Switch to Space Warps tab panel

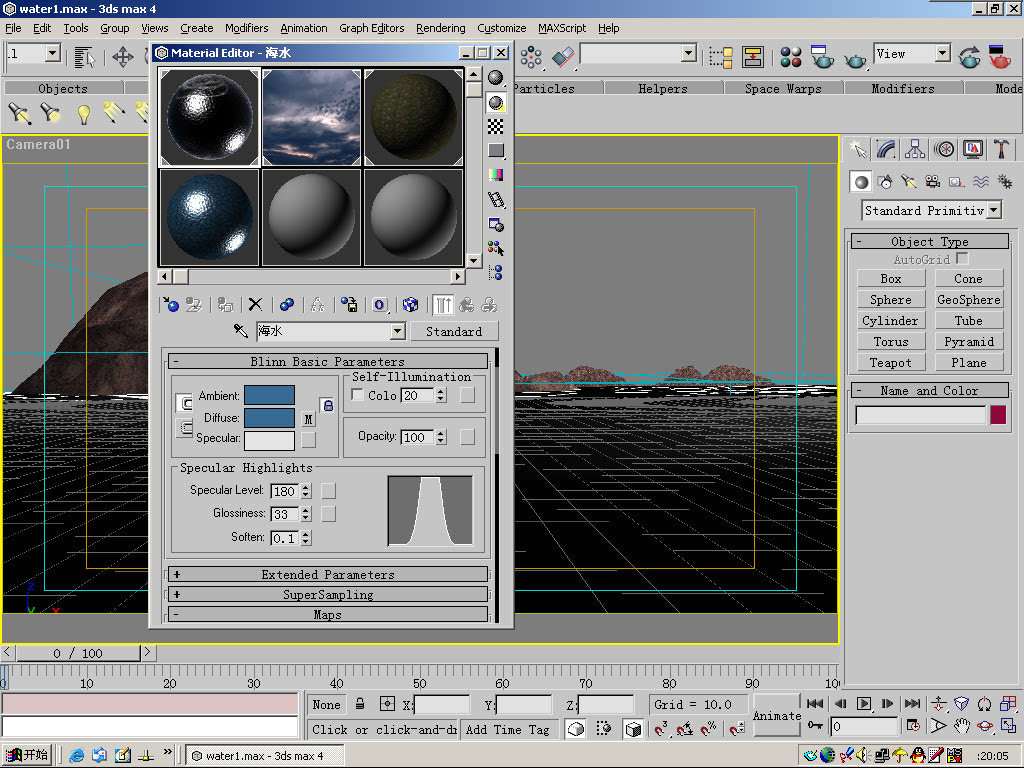click(783, 88)
